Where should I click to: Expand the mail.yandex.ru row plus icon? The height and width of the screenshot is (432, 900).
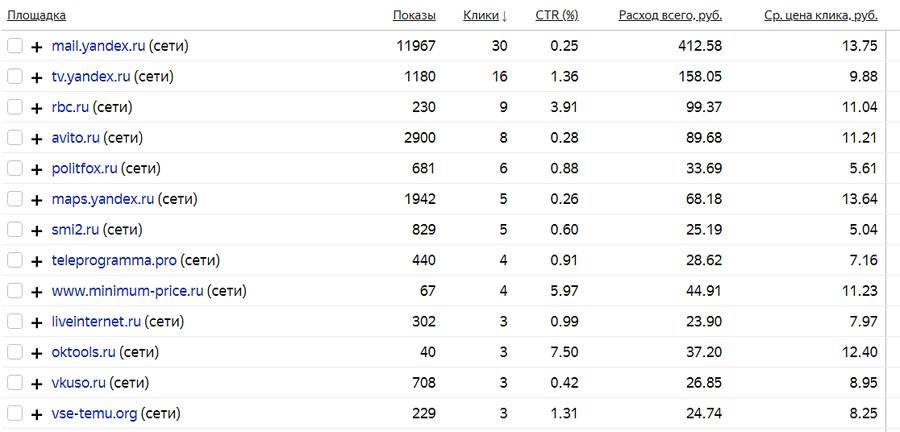pyautogui.click(x=37, y=47)
